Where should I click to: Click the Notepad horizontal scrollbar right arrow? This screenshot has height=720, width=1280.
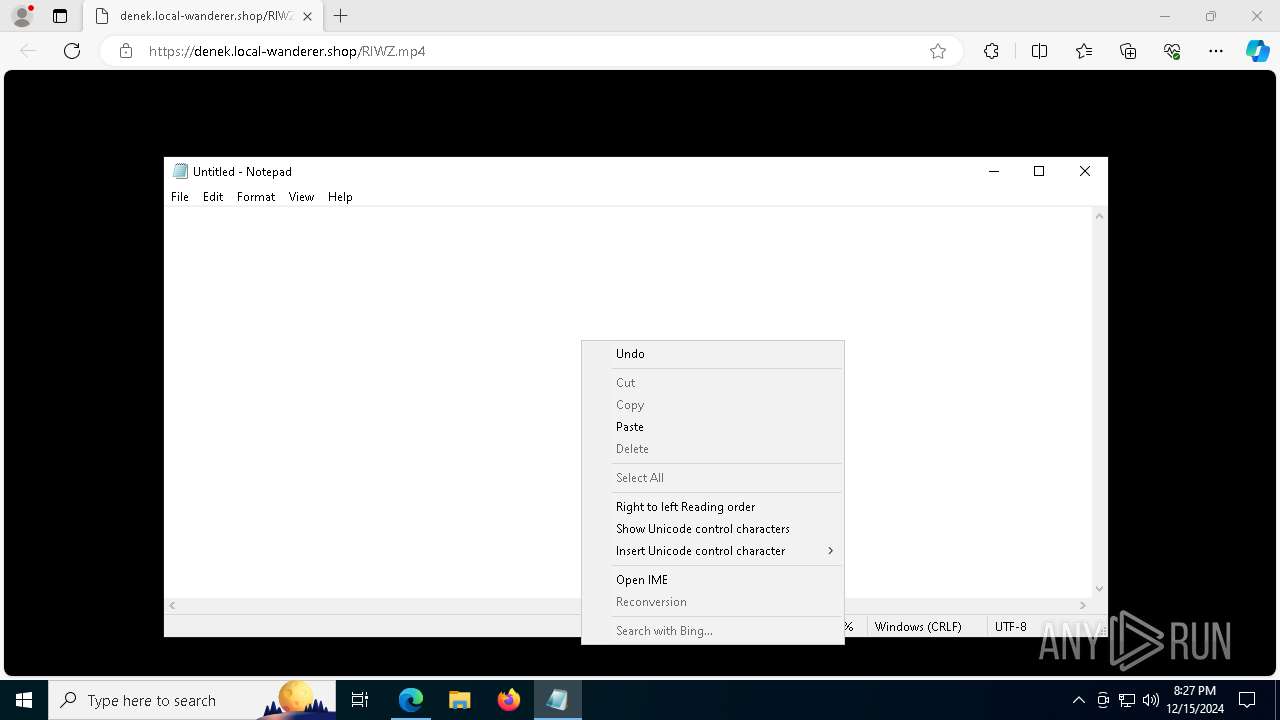(x=1083, y=605)
